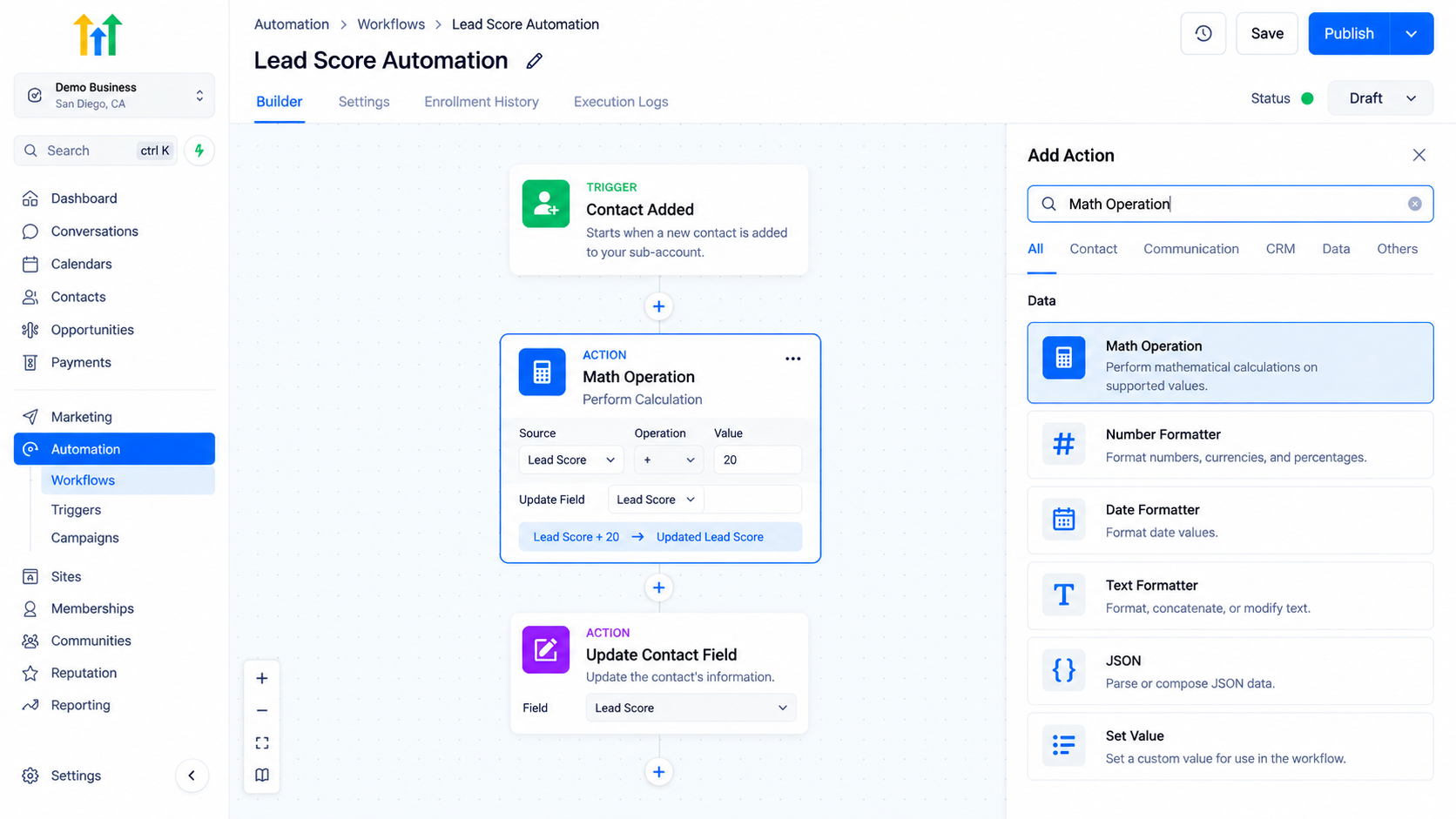Add step after Contact Added trigger
This screenshot has height=819, width=1456.
659,306
